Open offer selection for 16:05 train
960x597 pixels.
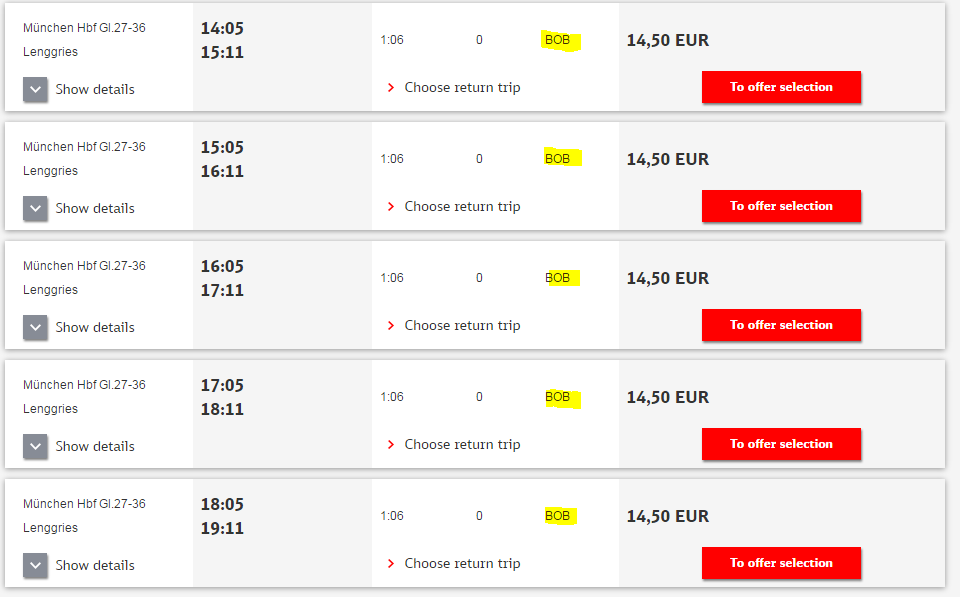(x=781, y=325)
